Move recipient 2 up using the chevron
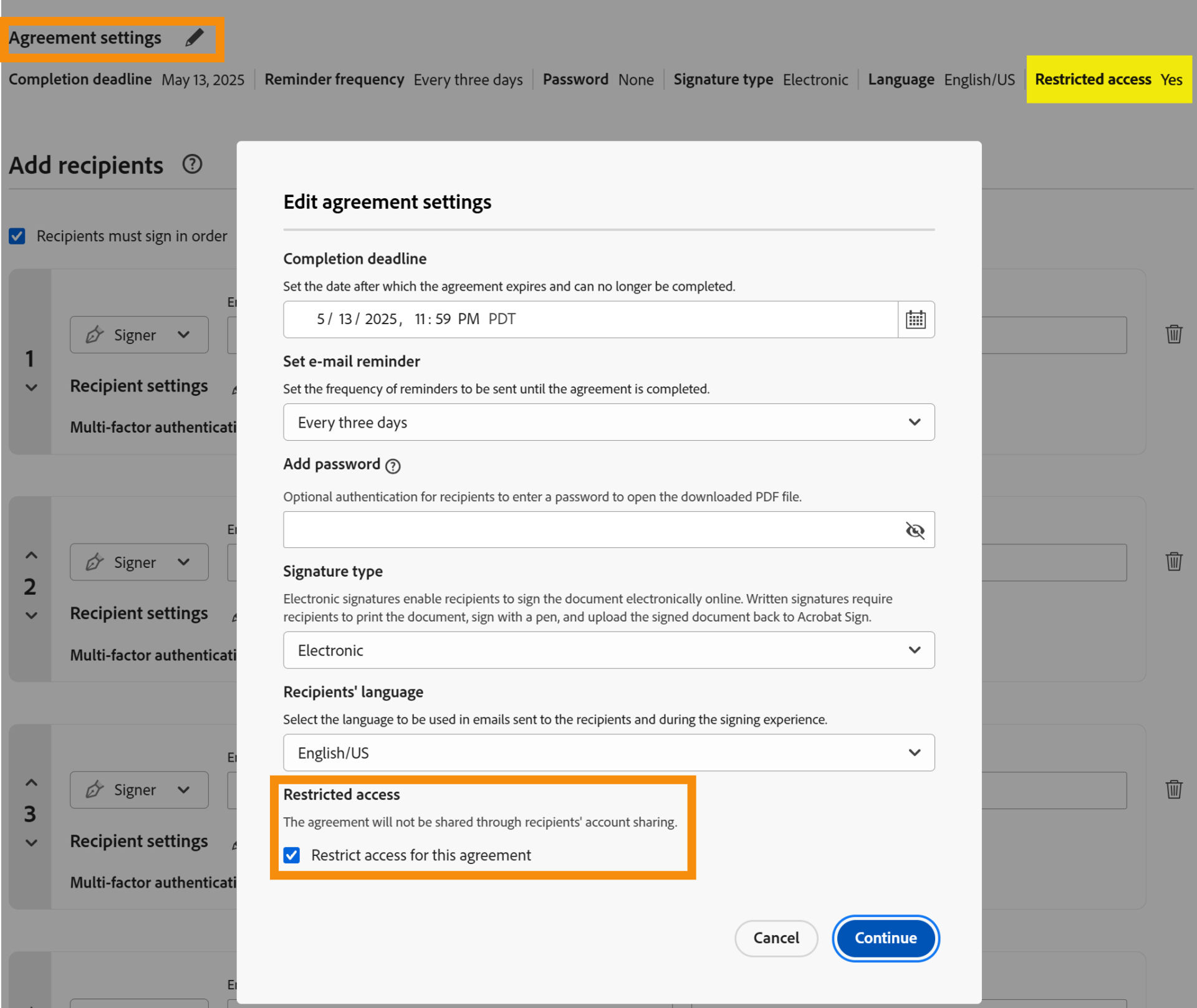The width and height of the screenshot is (1197, 1008). (31, 555)
